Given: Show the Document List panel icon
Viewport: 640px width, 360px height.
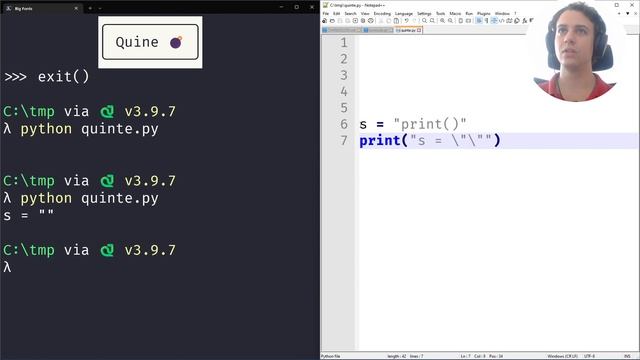Looking at the screenshot, I should (517, 21).
